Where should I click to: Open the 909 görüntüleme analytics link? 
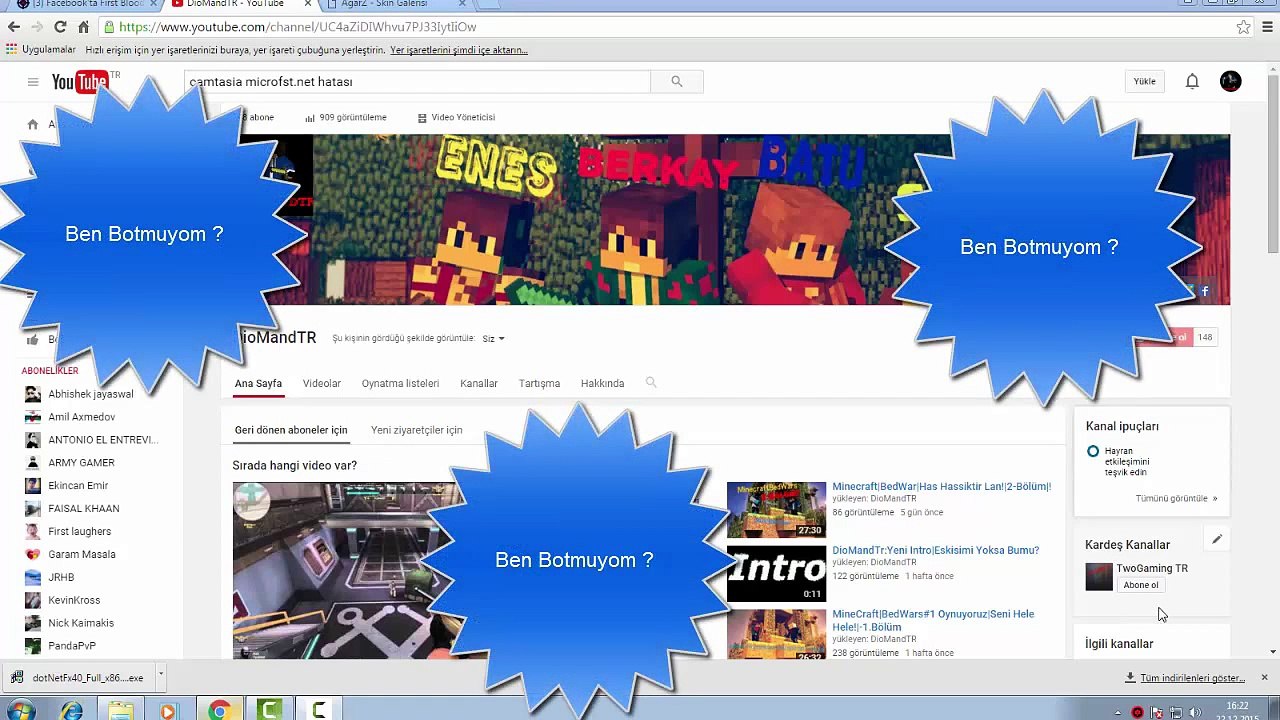tap(345, 117)
